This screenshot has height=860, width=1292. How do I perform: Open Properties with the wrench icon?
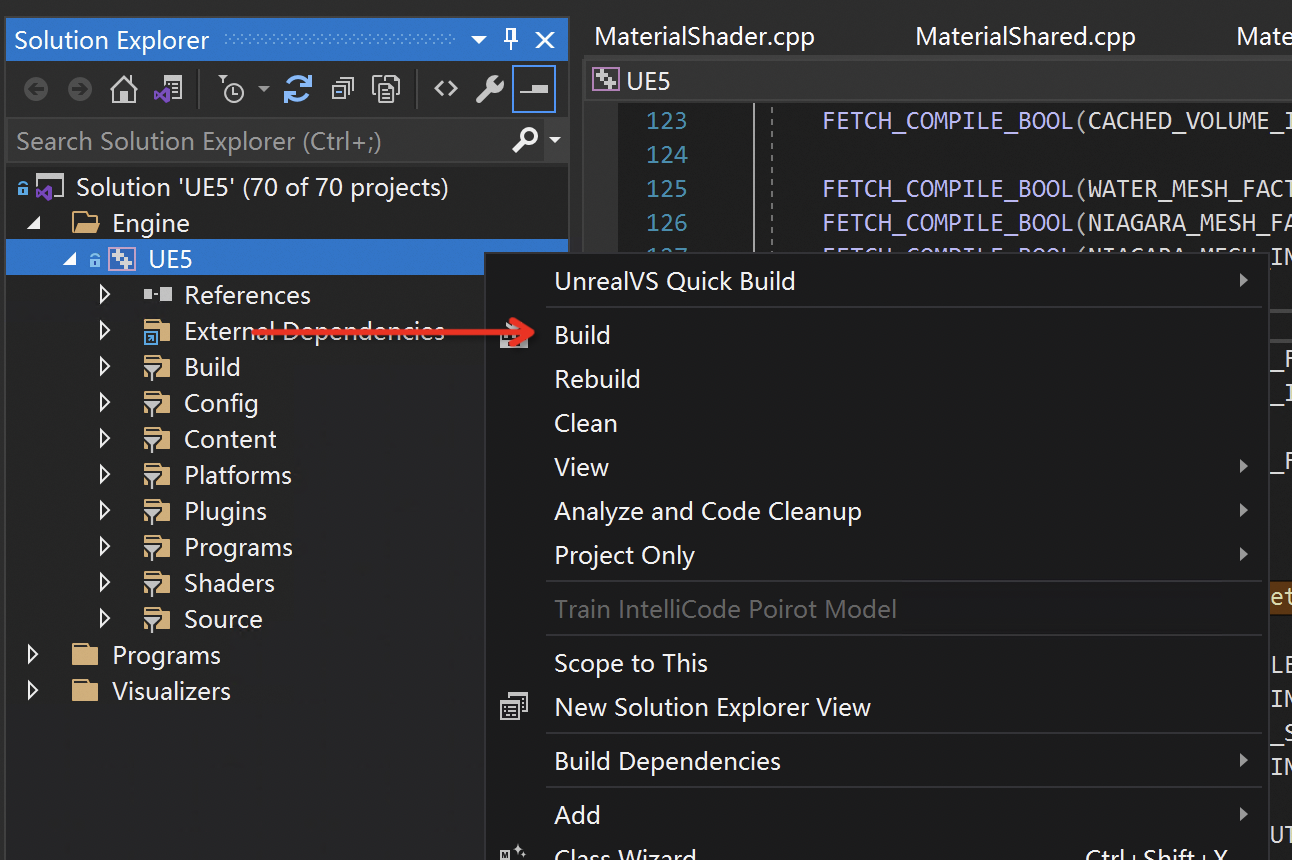pos(489,90)
